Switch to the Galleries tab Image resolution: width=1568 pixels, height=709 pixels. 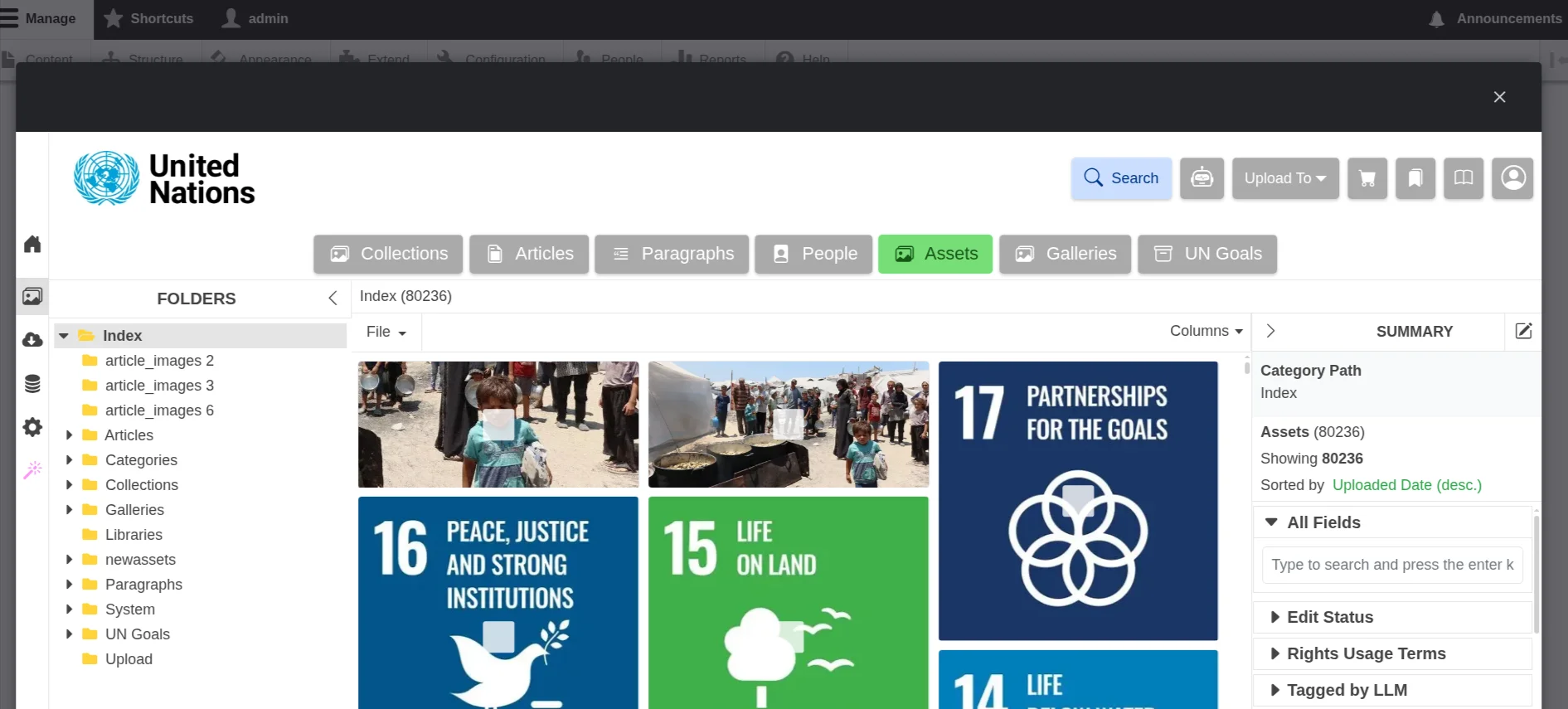tap(1065, 254)
